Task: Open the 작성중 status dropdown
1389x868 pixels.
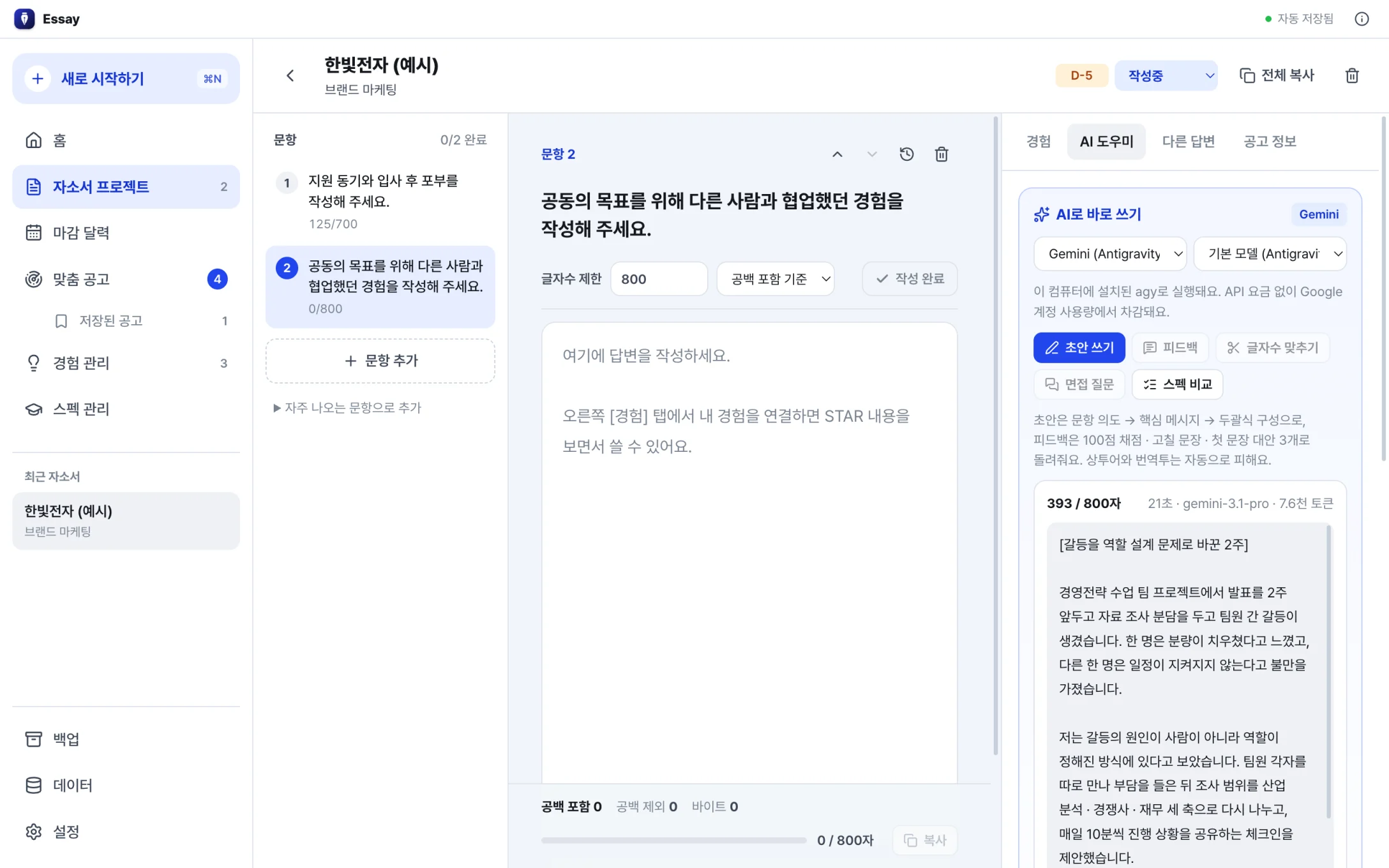Action: click(x=1166, y=76)
